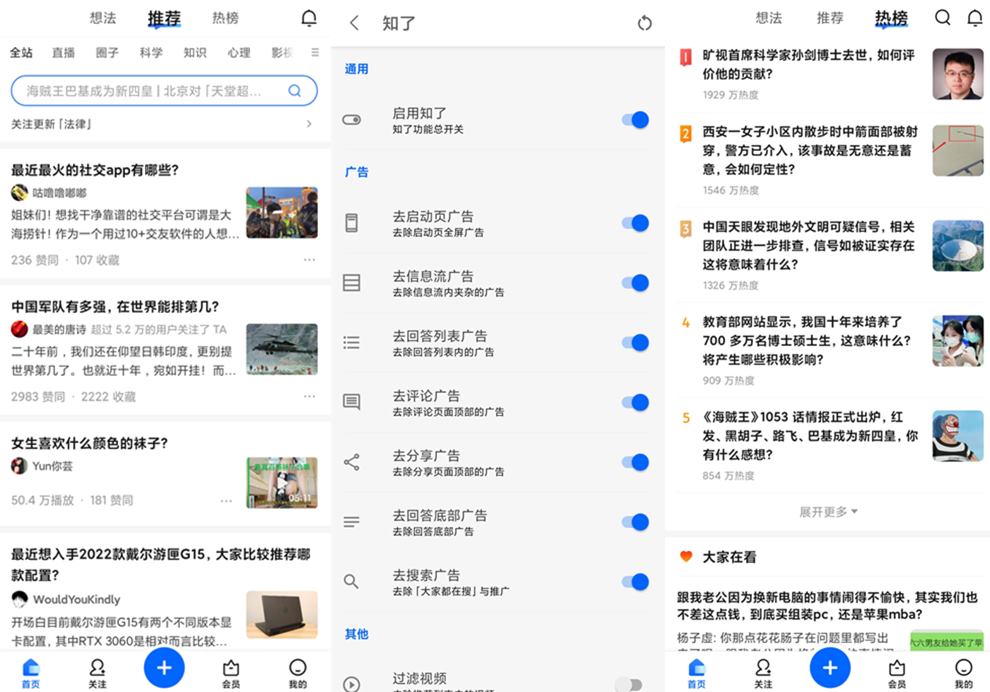Toggle 启用知了 master switch

coord(633,119)
